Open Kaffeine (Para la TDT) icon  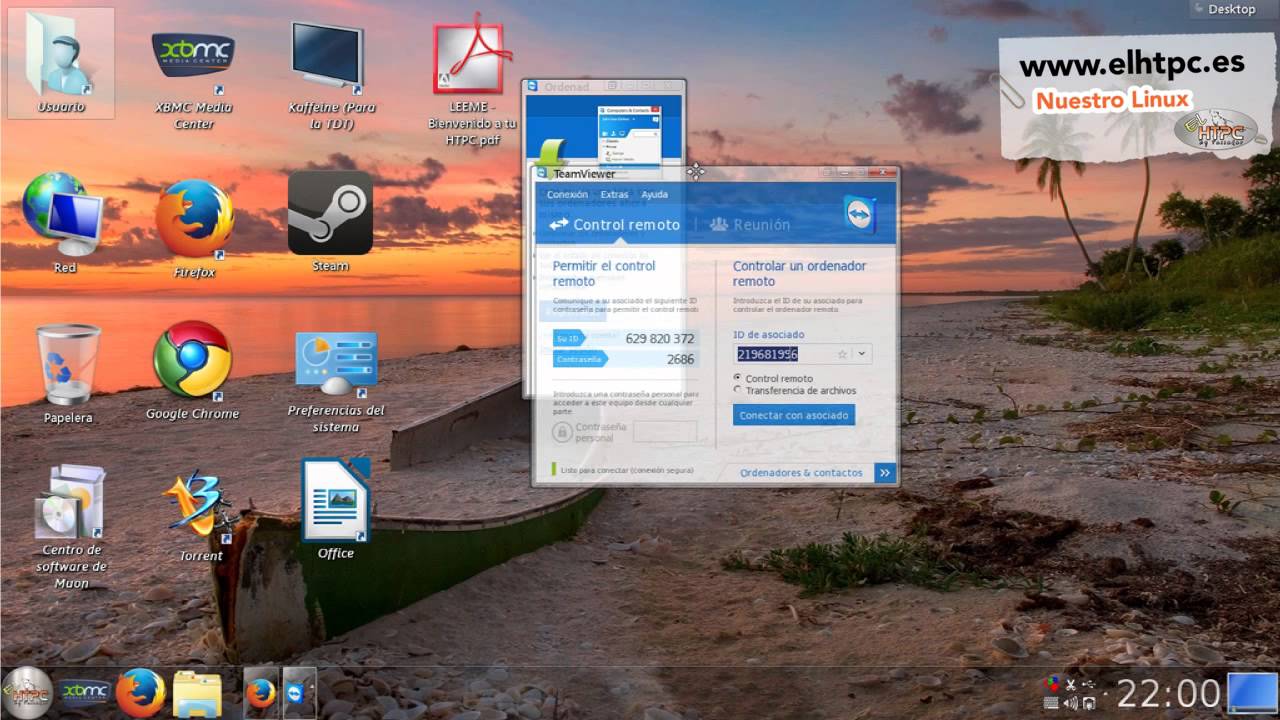pyautogui.click(x=330, y=77)
